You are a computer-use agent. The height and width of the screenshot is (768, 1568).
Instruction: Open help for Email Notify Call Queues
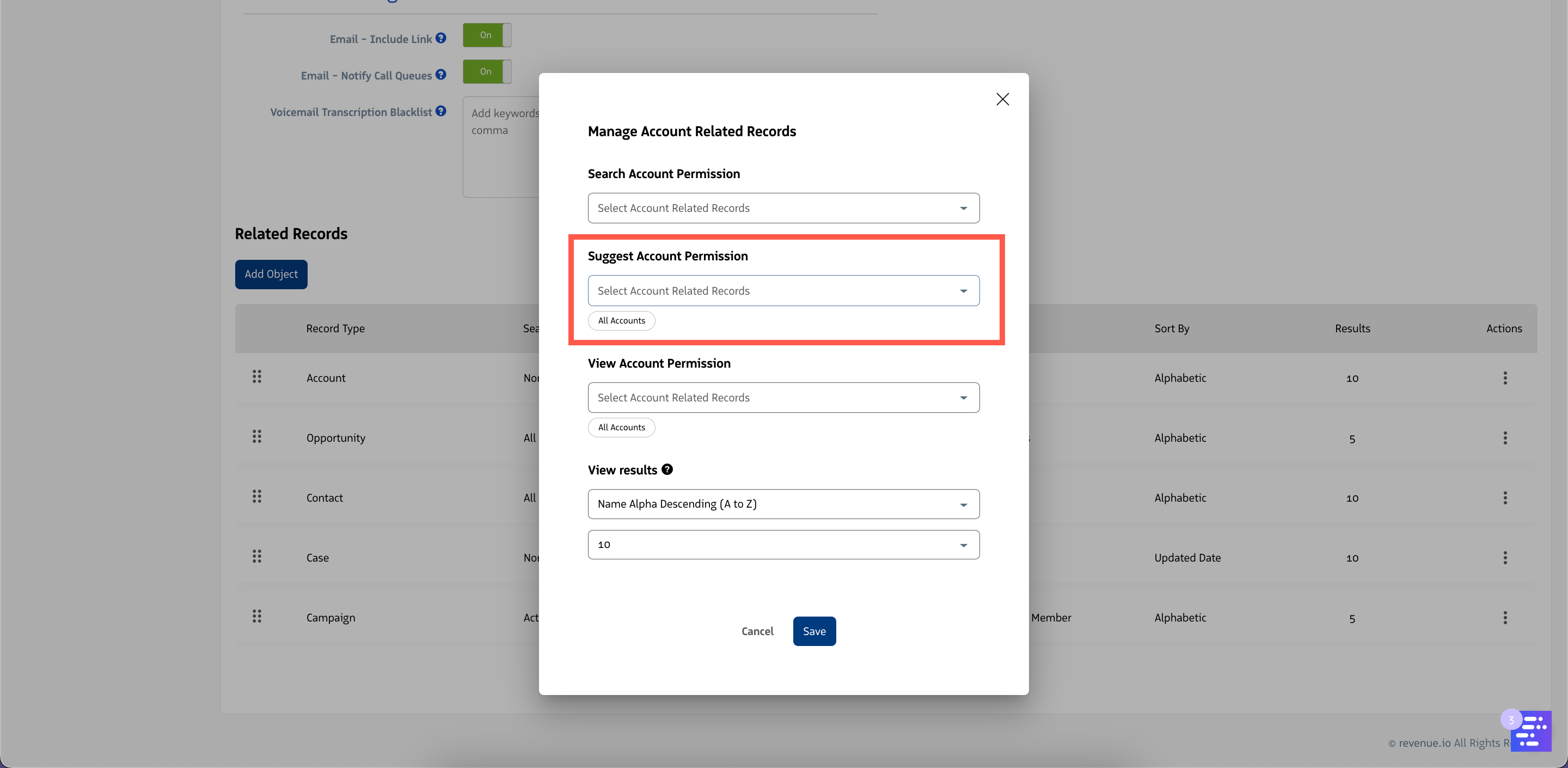(440, 75)
